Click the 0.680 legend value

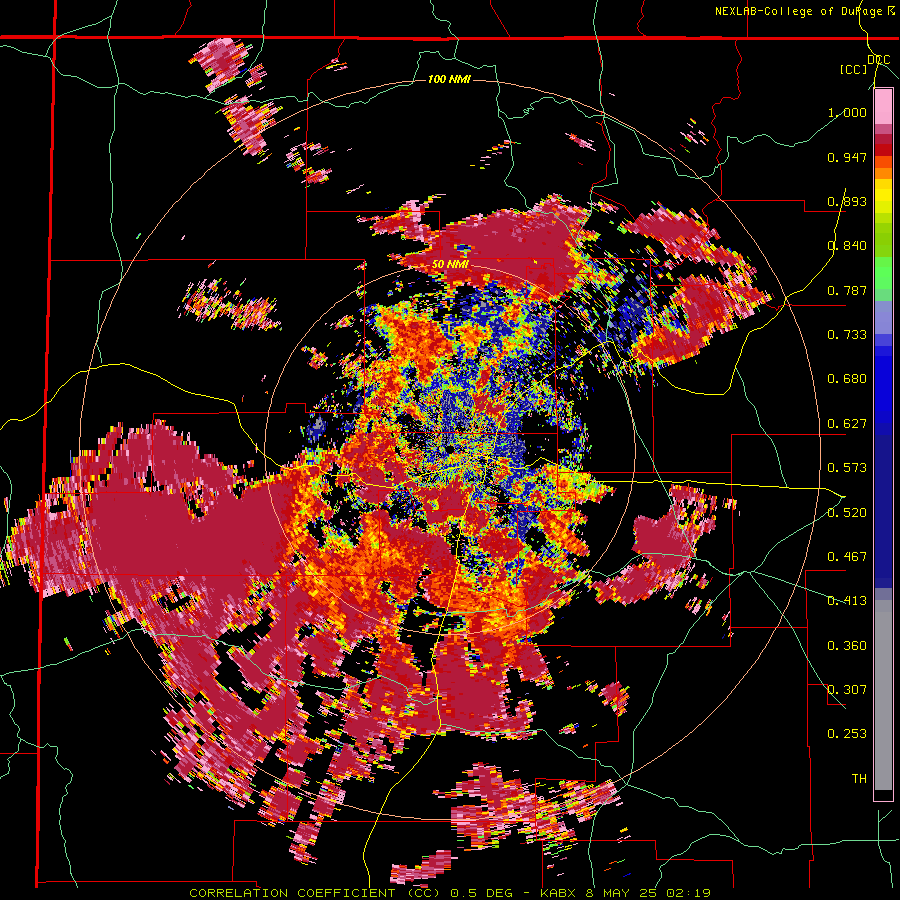click(x=847, y=379)
